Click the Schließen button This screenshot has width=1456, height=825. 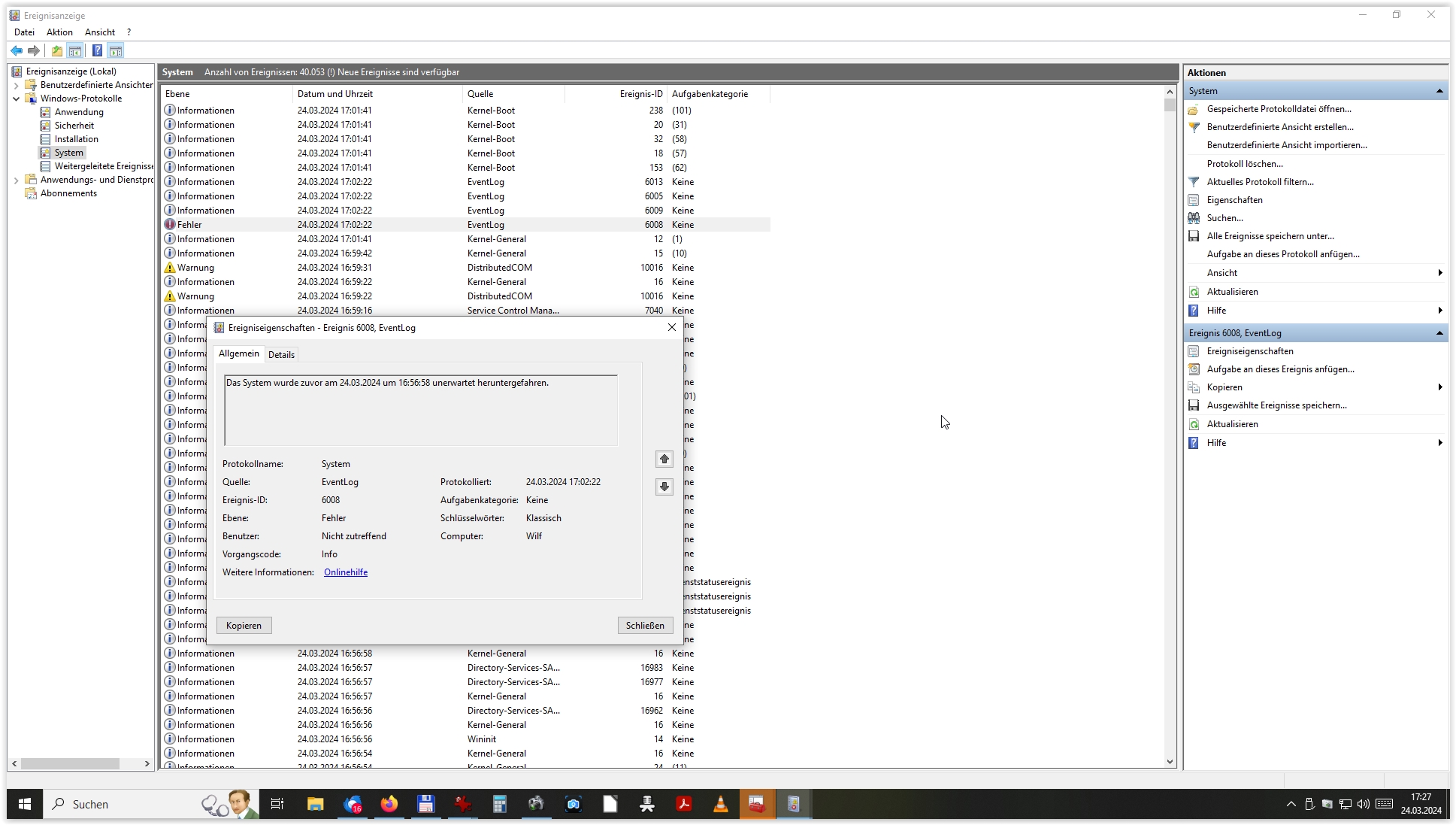(x=645, y=626)
